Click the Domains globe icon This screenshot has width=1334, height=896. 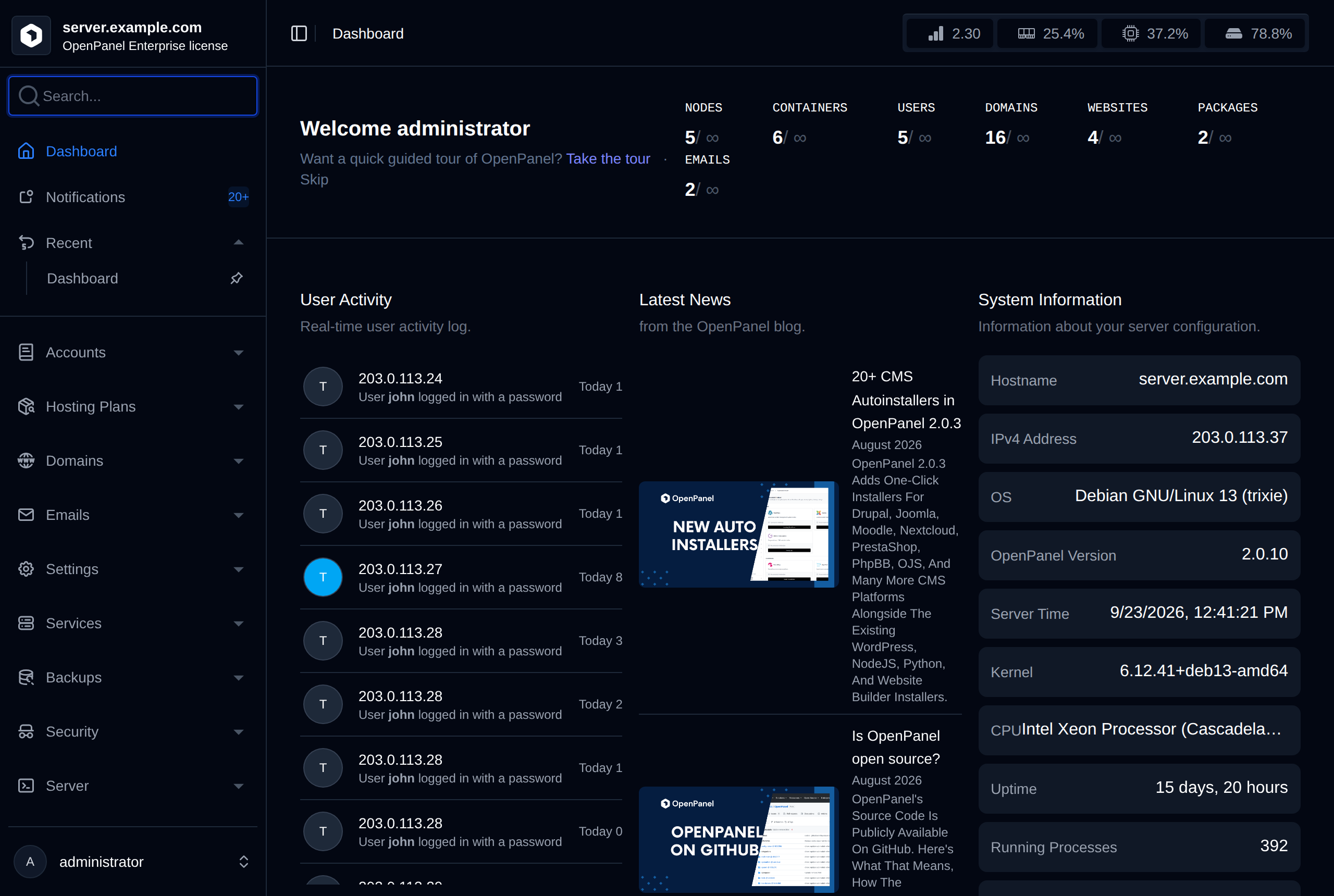[x=26, y=461]
